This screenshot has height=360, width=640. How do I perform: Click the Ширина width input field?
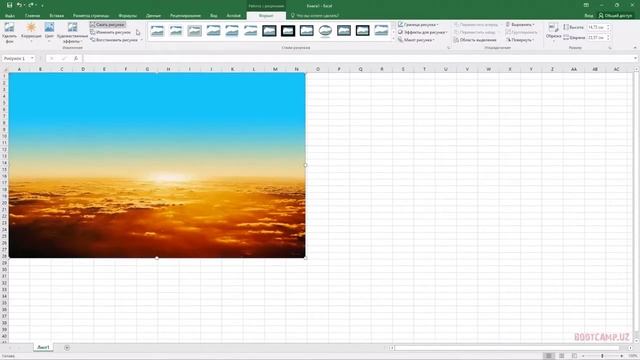click(x=596, y=38)
